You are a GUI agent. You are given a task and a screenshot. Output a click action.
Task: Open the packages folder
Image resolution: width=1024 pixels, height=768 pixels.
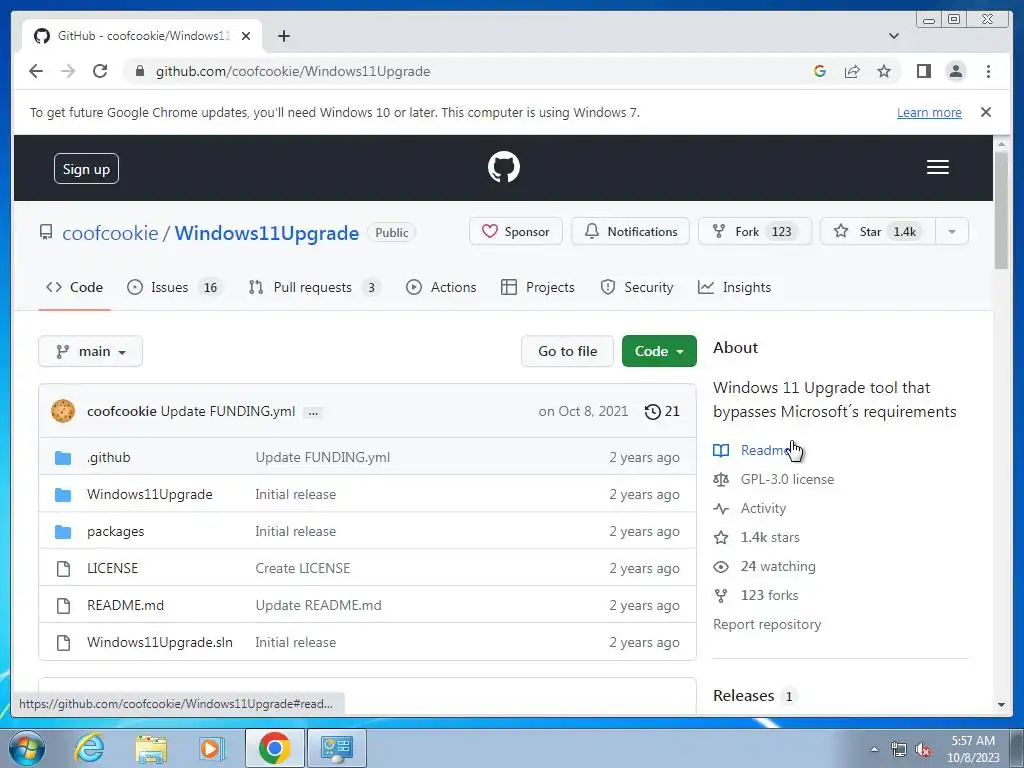tap(115, 532)
